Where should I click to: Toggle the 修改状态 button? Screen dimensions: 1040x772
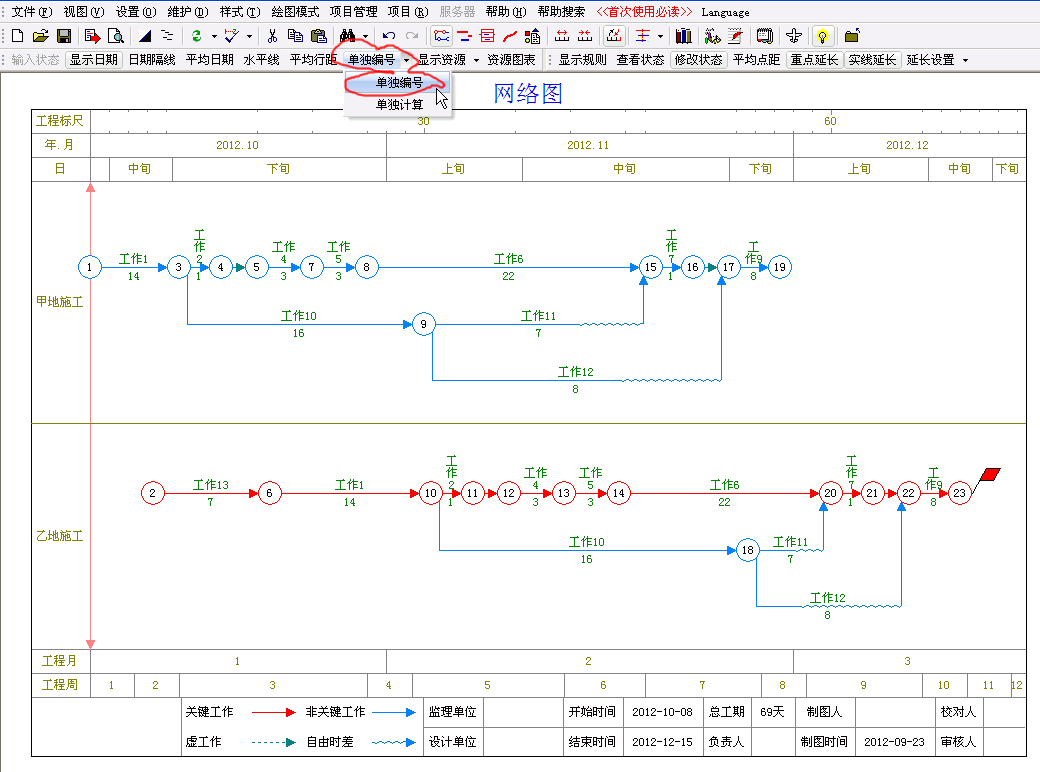pyautogui.click(x=698, y=60)
